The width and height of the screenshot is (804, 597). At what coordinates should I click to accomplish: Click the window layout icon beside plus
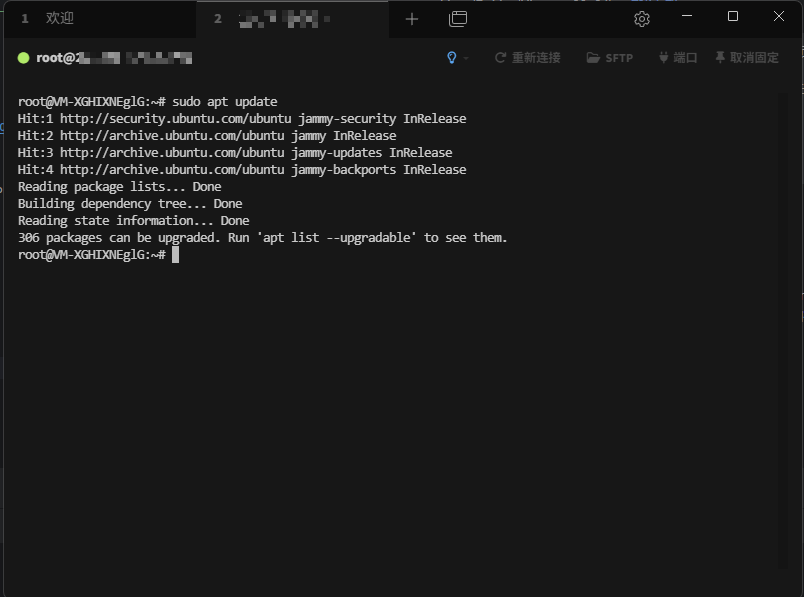point(458,18)
